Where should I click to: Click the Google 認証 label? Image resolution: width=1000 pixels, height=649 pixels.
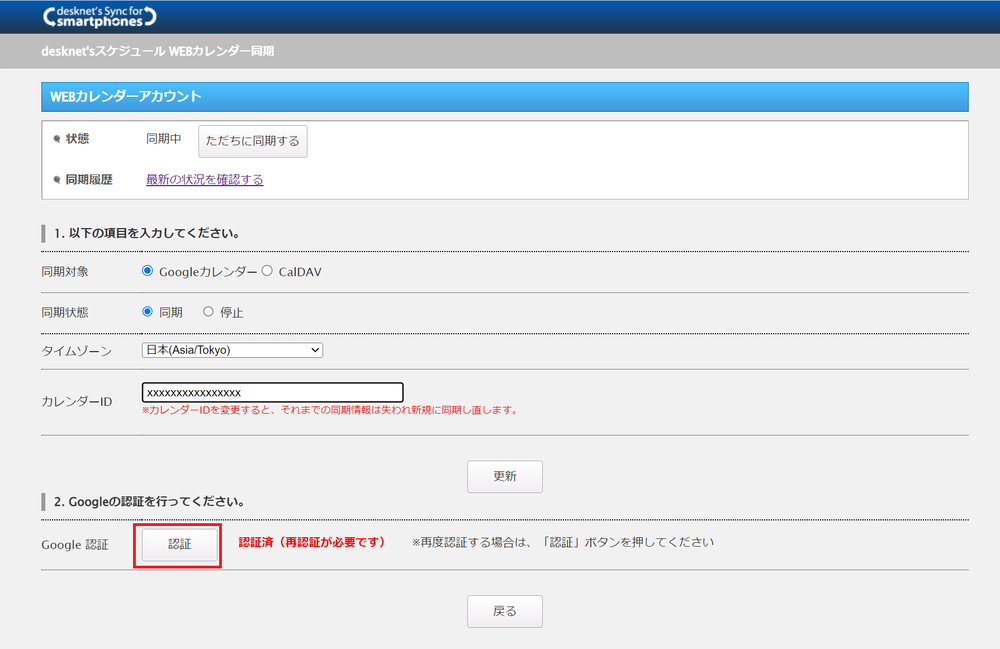point(75,545)
